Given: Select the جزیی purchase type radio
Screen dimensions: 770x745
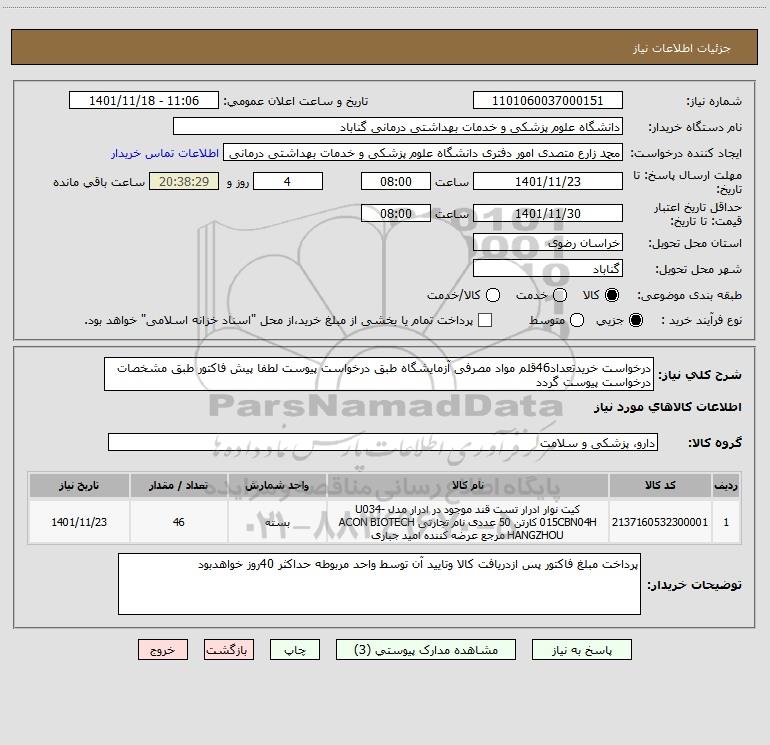Looking at the screenshot, I should click(635, 320).
